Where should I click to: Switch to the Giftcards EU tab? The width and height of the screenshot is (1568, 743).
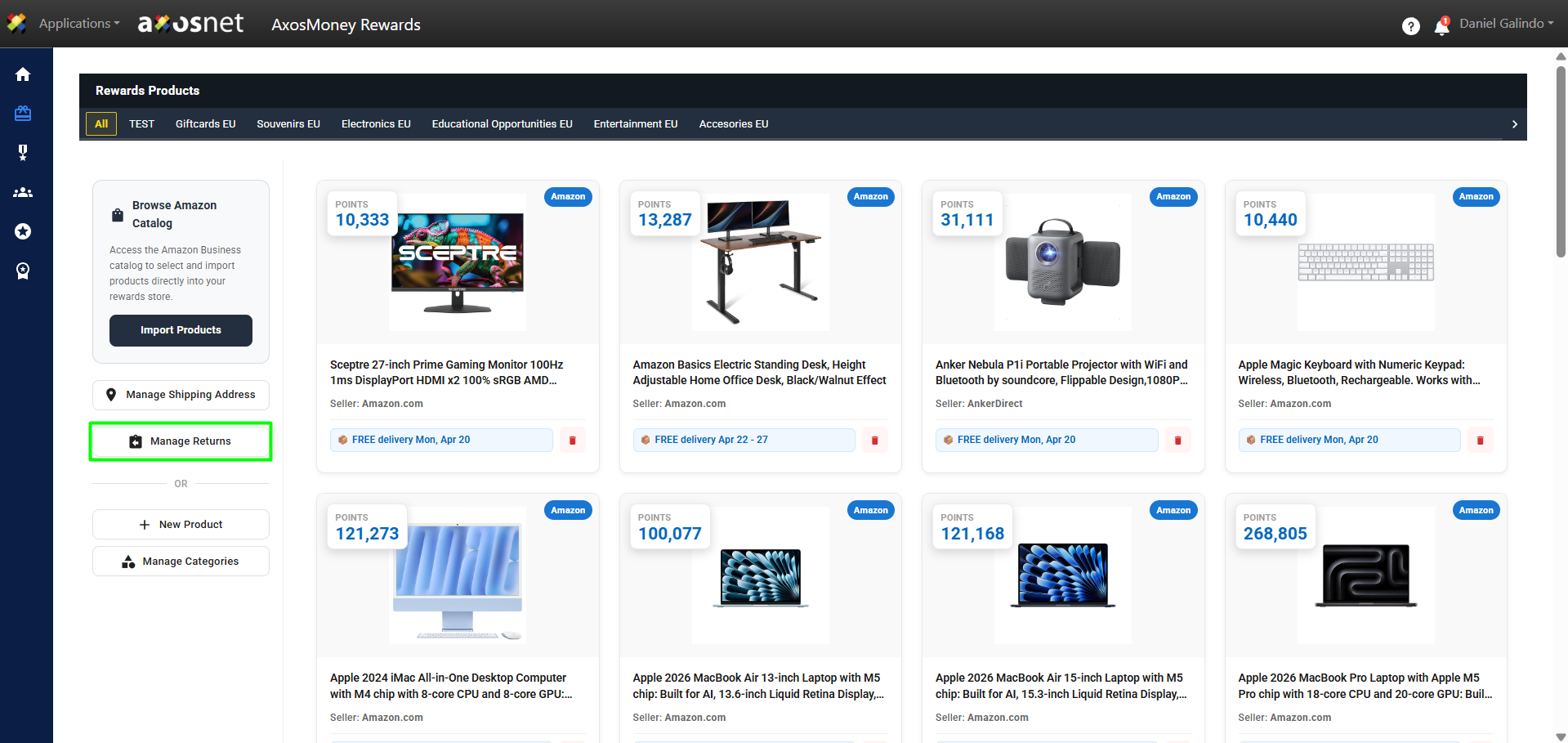tap(205, 124)
